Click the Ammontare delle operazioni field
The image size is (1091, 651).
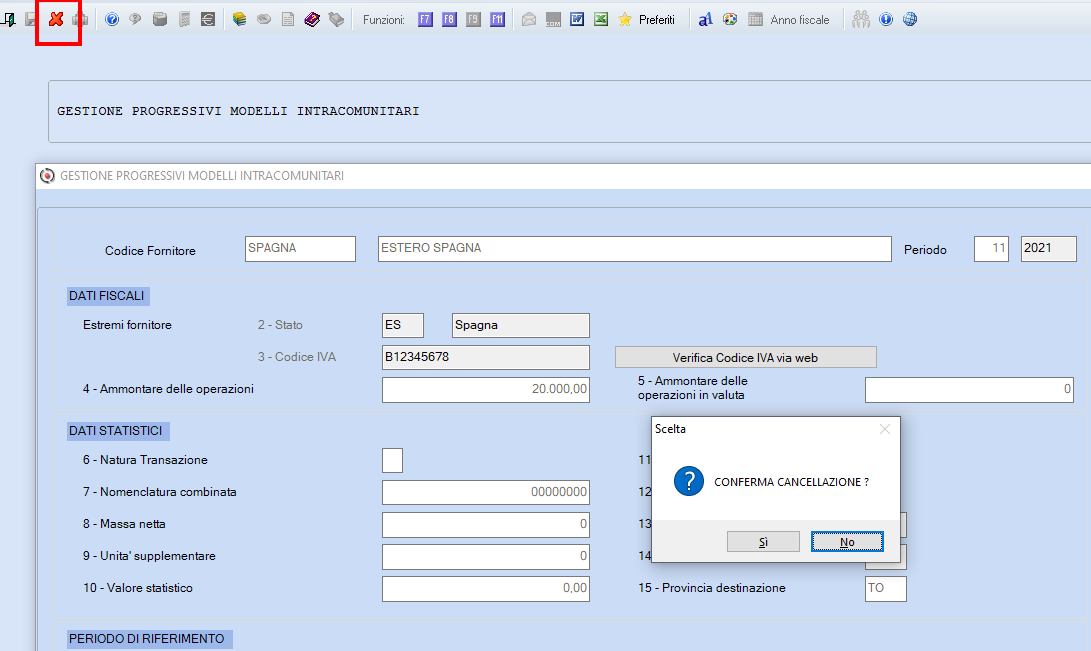[x=486, y=389]
